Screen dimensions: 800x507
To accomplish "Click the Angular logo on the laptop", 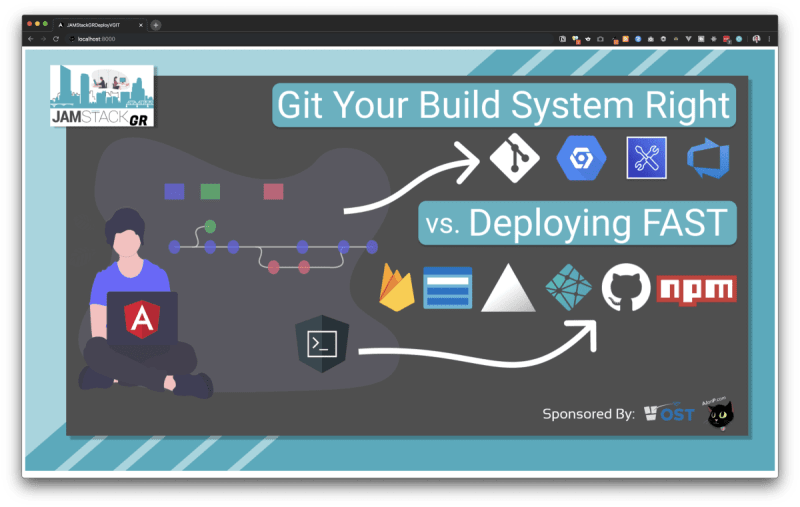I will [x=142, y=319].
